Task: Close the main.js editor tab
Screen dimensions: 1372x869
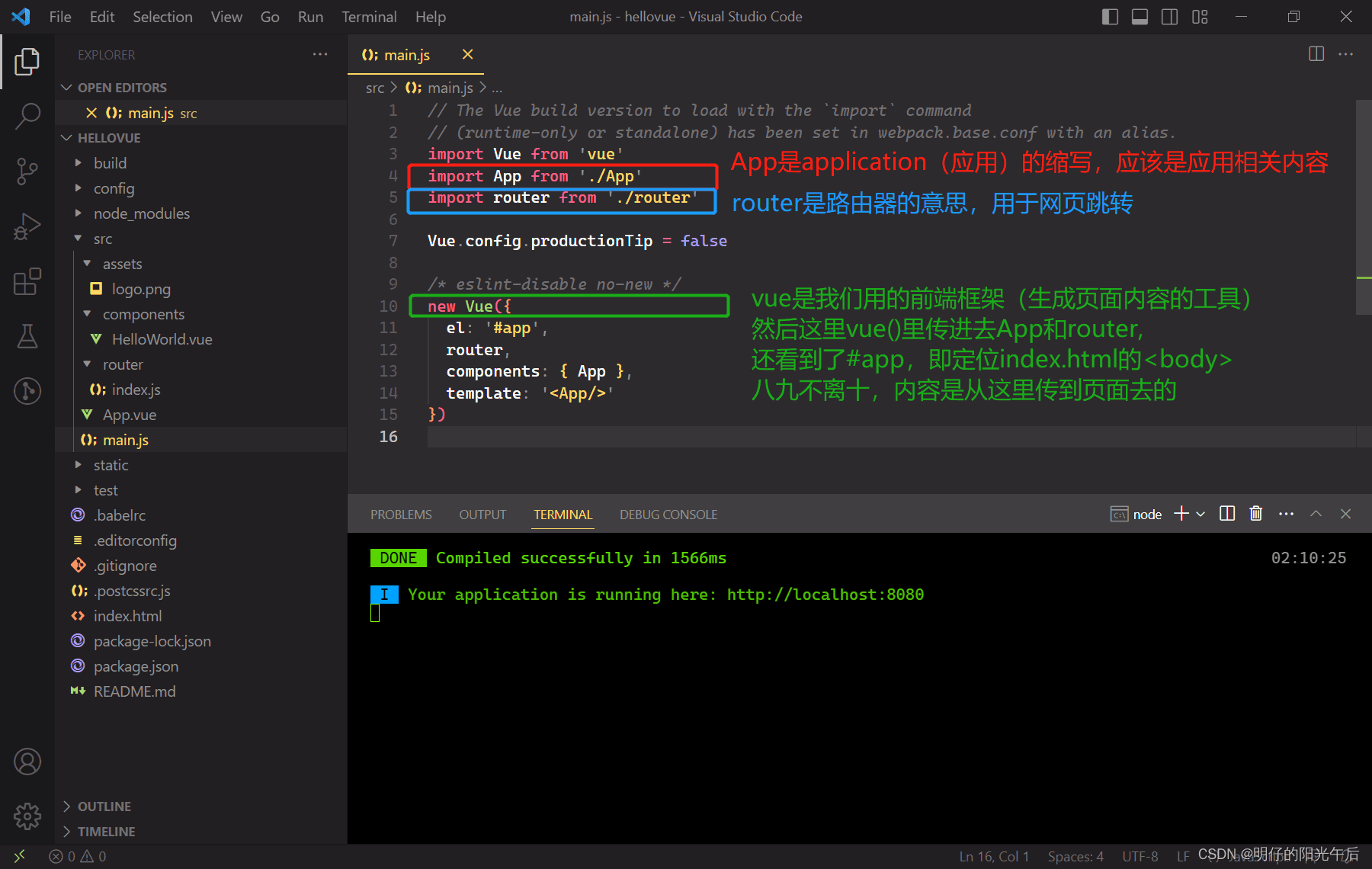Action: click(468, 54)
